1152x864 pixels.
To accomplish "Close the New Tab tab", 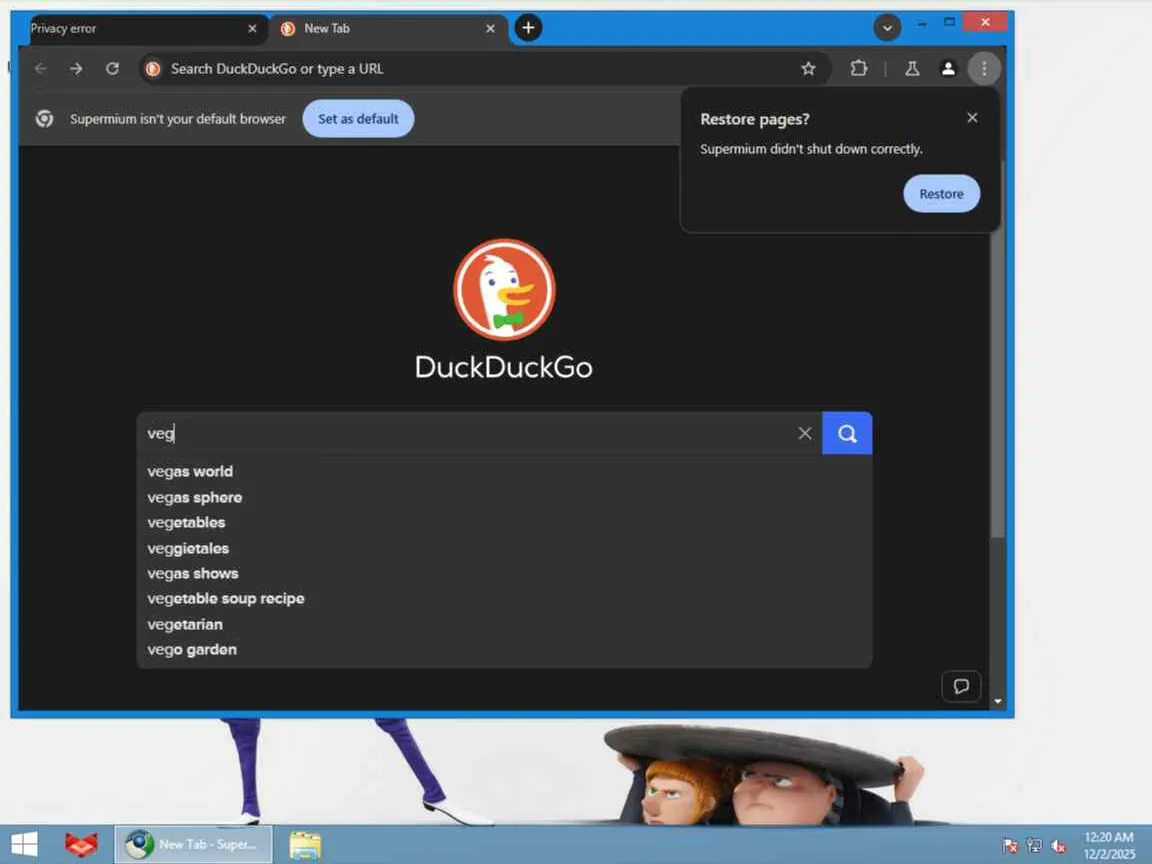I will pos(490,29).
